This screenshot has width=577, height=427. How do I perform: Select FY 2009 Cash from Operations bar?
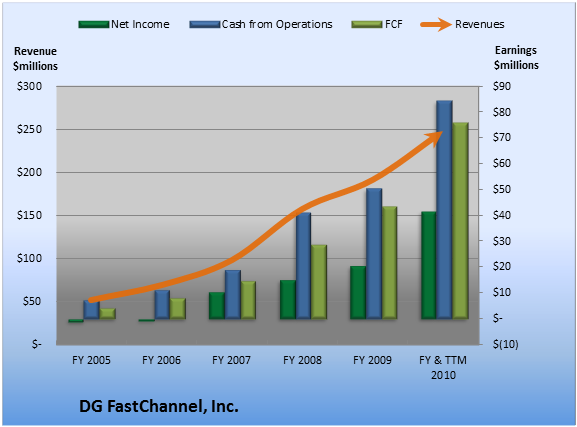374,254
